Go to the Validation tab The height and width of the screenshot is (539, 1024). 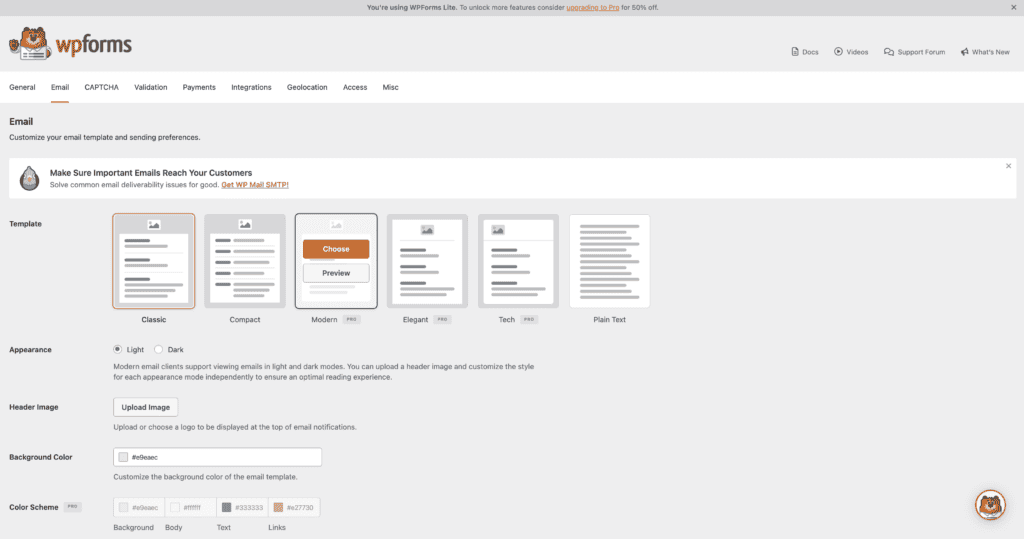[x=151, y=87]
